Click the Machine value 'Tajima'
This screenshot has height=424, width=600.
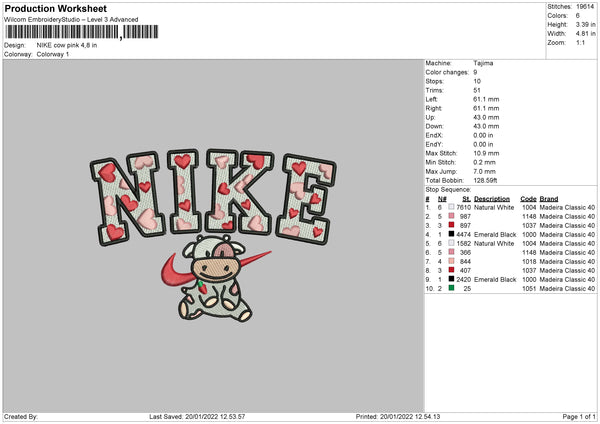point(483,63)
